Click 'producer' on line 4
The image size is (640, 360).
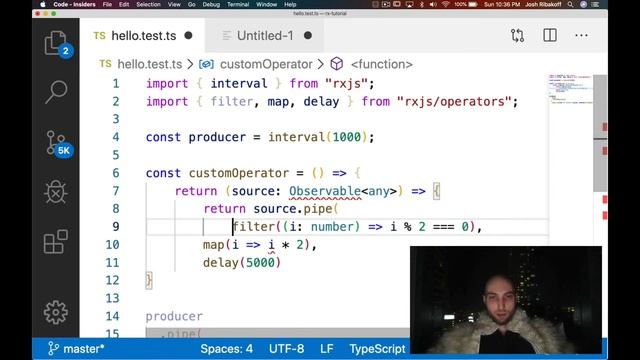[x=217, y=137]
